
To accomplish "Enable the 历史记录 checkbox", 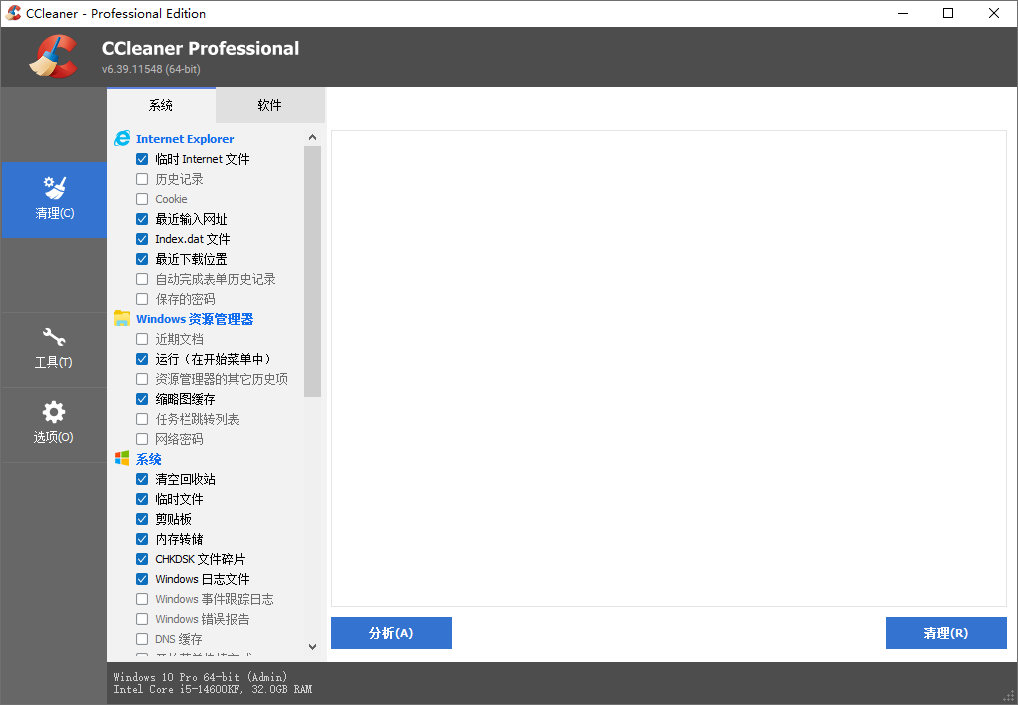I will [x=140, y=178].
